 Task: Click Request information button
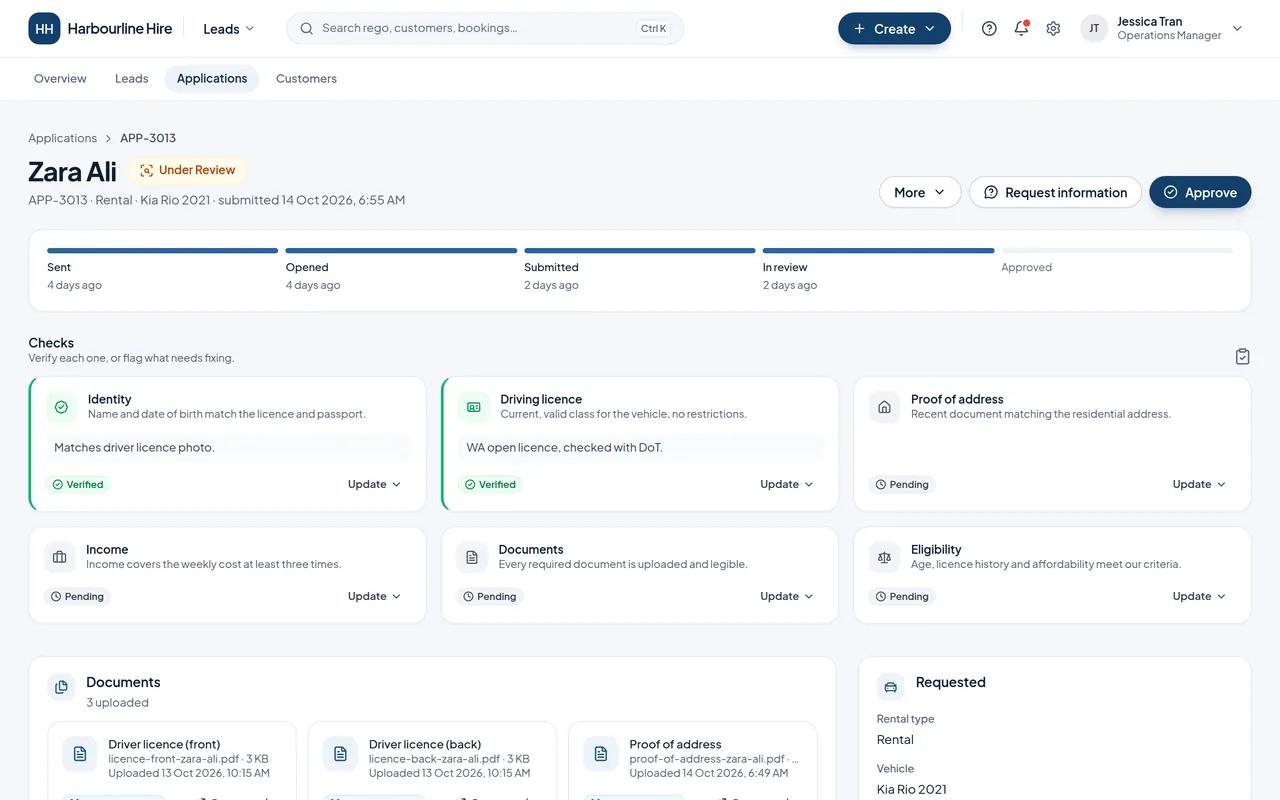[x=1055, y=192]
